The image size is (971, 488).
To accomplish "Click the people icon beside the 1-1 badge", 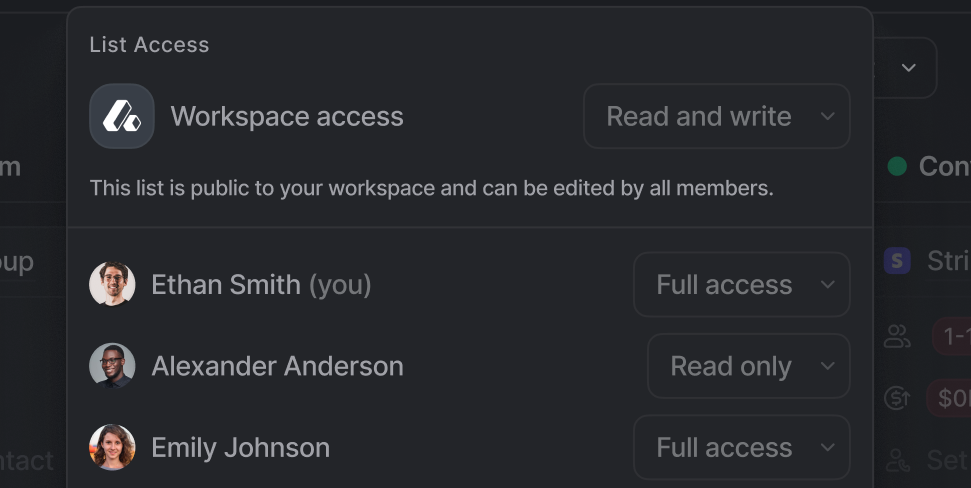I will (x=897, y=337).
